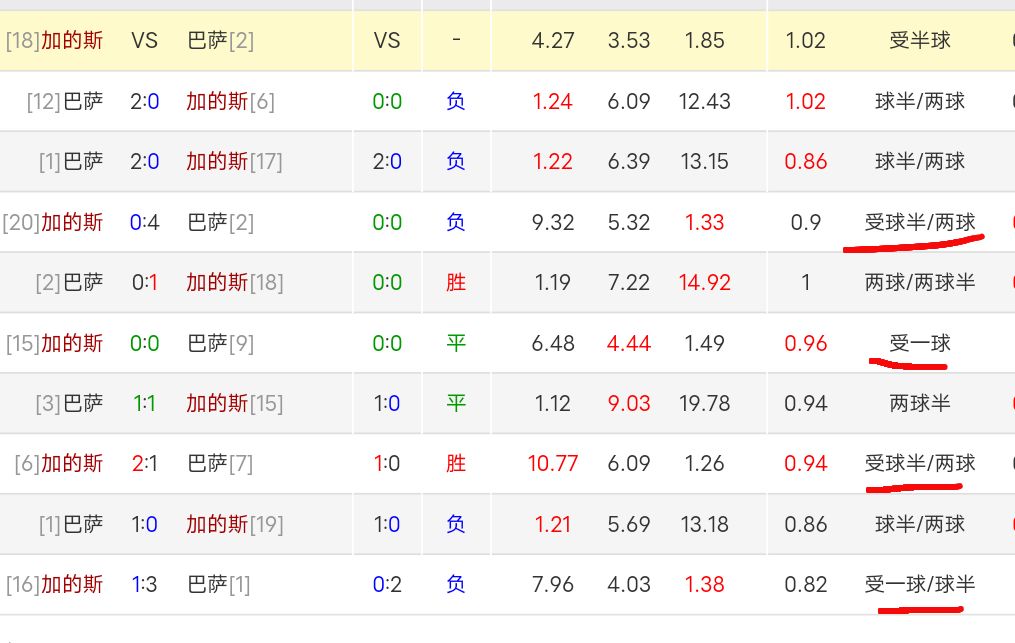Open the 1:3 match score
Viewport: 1015px width, 643px height.
[x=145, y=584]
